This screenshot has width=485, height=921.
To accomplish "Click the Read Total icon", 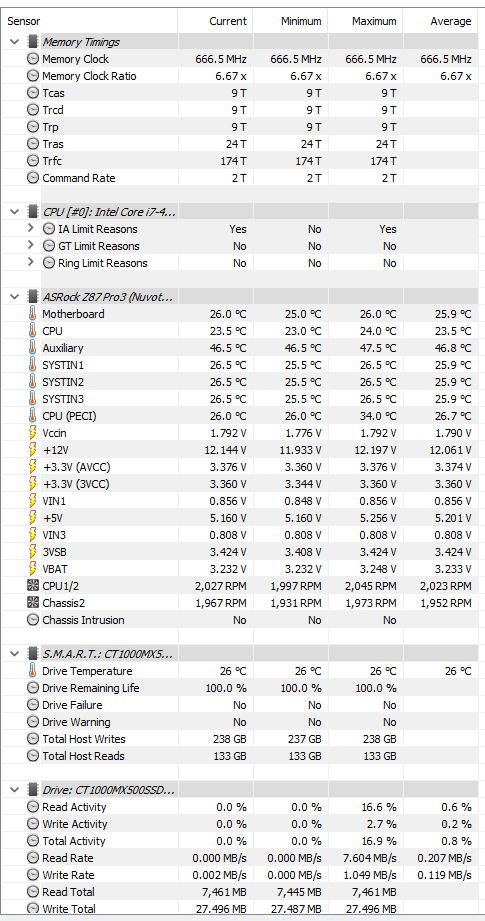I will (33, 892).
